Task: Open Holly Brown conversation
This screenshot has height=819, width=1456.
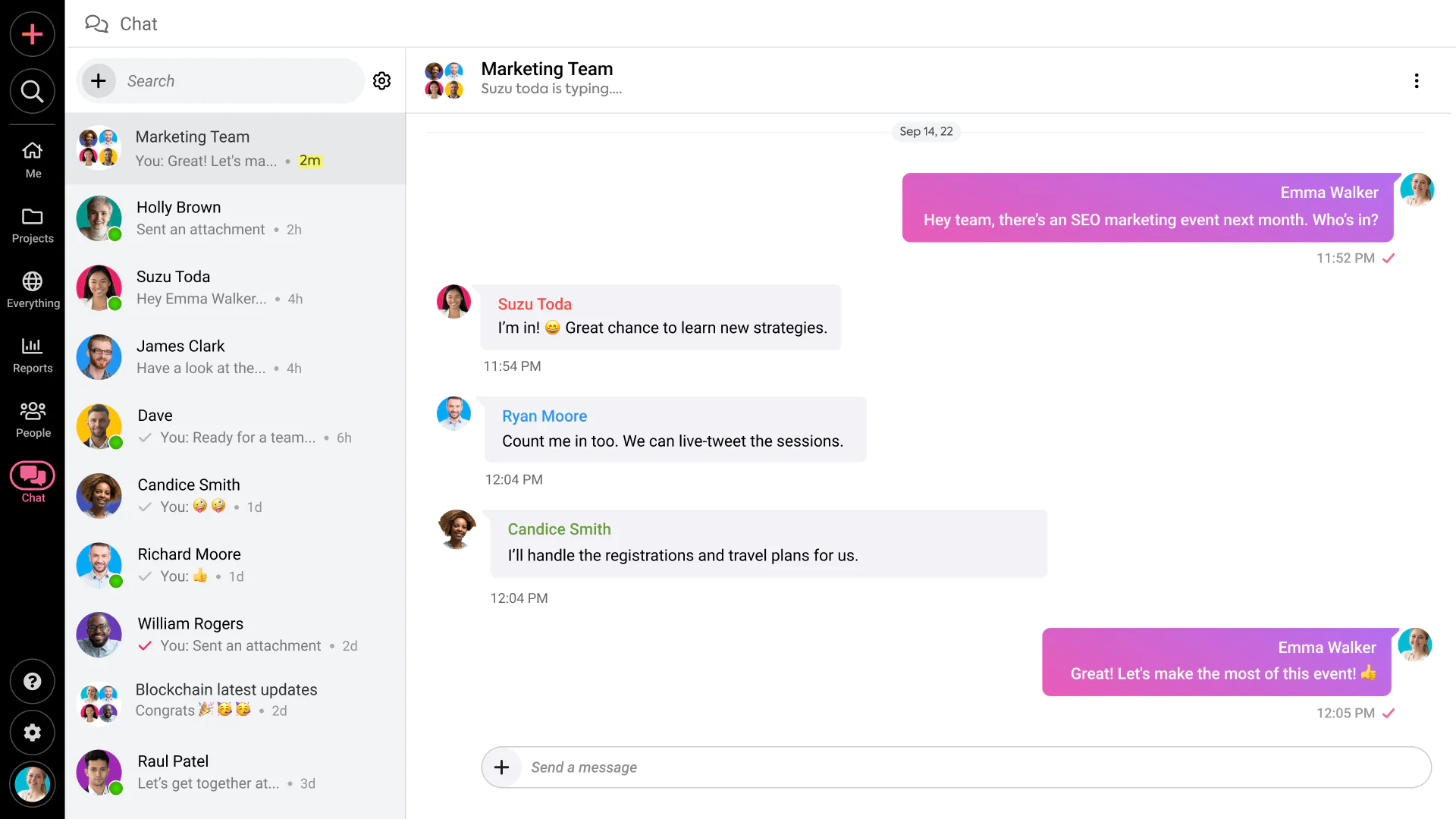Action: pos(235,218)
